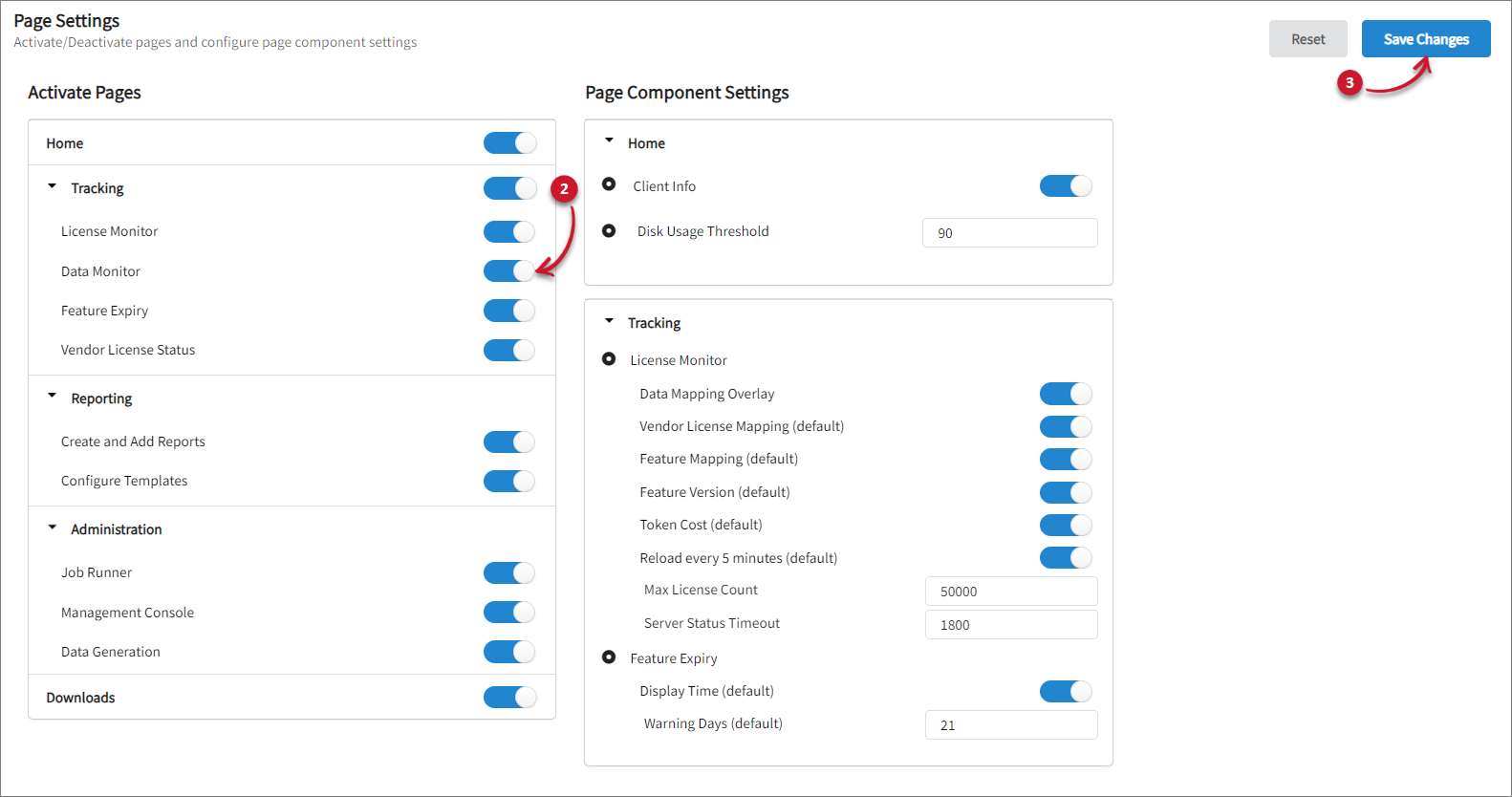Click the bullet icon beside Disk Usage Threshold
The image size is (1512, 797).
(x=609, y=230)
